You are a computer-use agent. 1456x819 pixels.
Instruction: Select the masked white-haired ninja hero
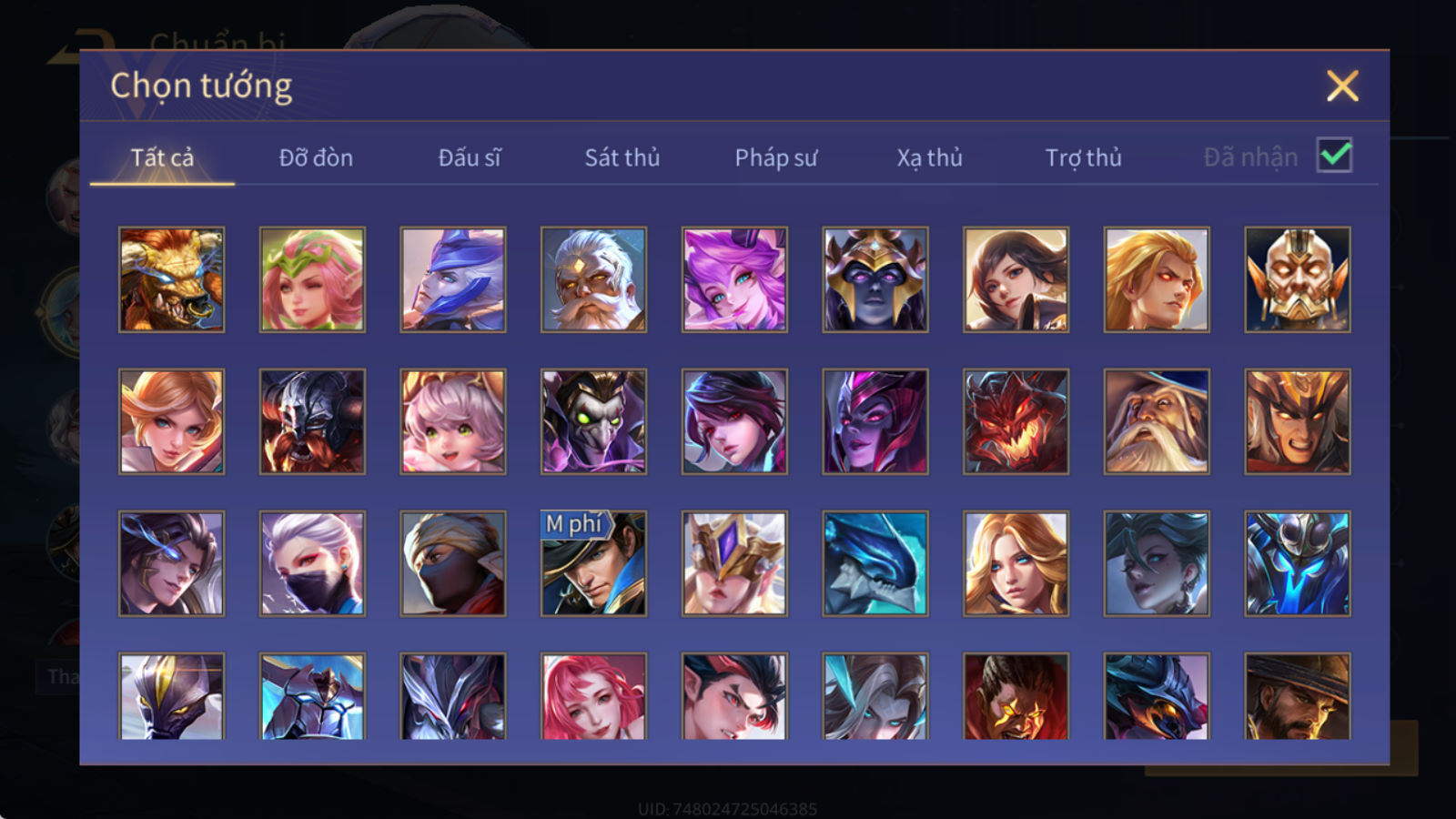click(312, 563)
